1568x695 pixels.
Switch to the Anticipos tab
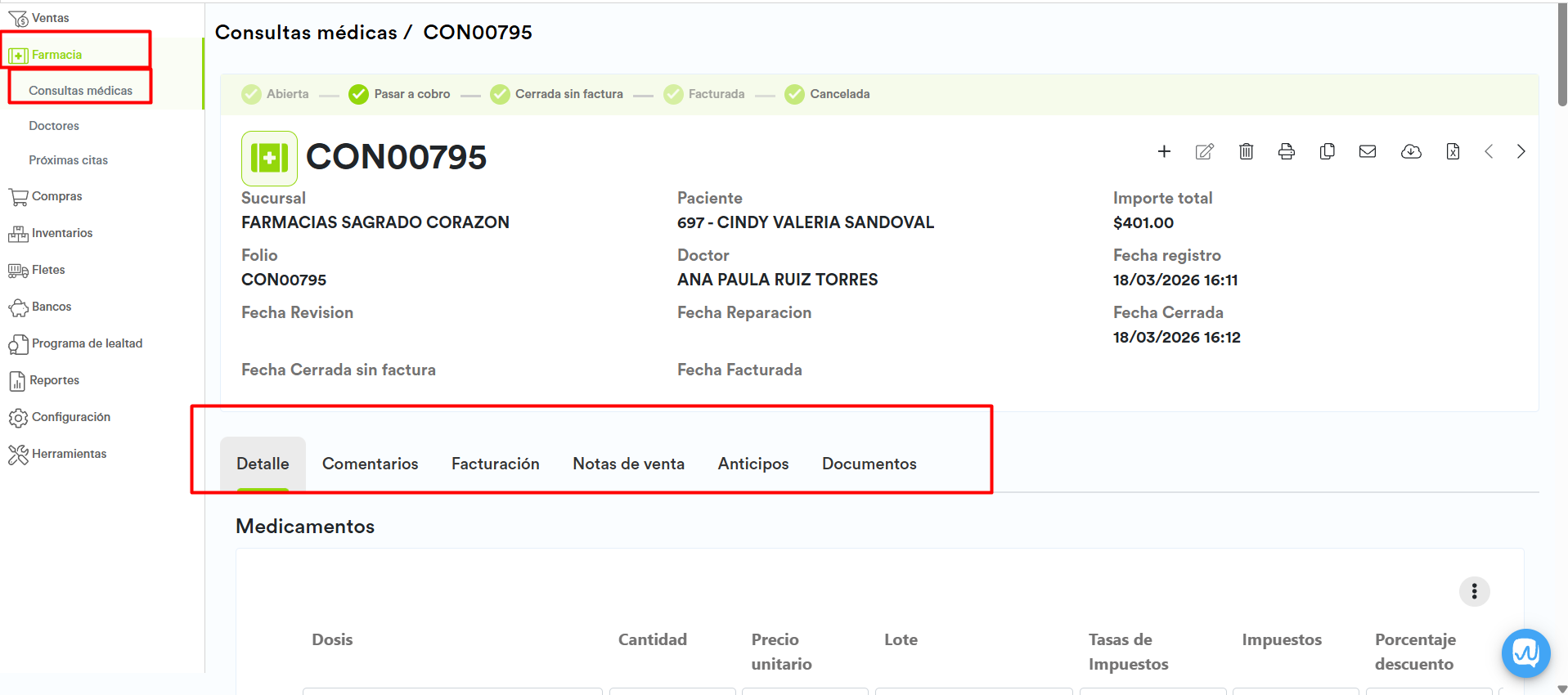pyautogui.click(x=753, y=464)
